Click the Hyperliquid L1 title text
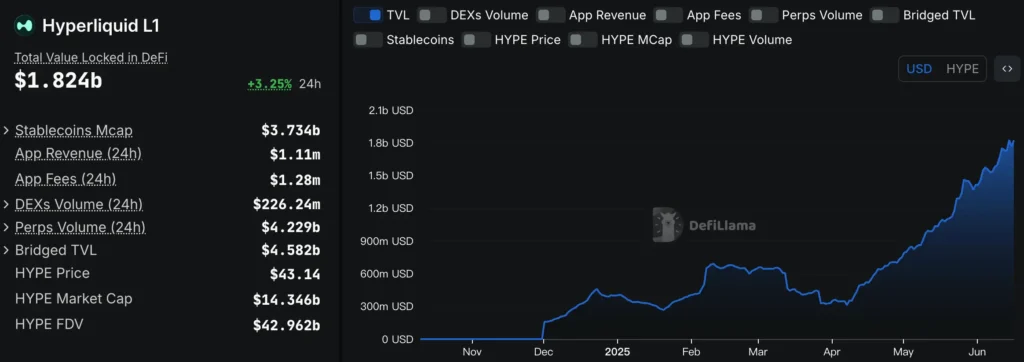The image size is (1024, 362). 101,25
